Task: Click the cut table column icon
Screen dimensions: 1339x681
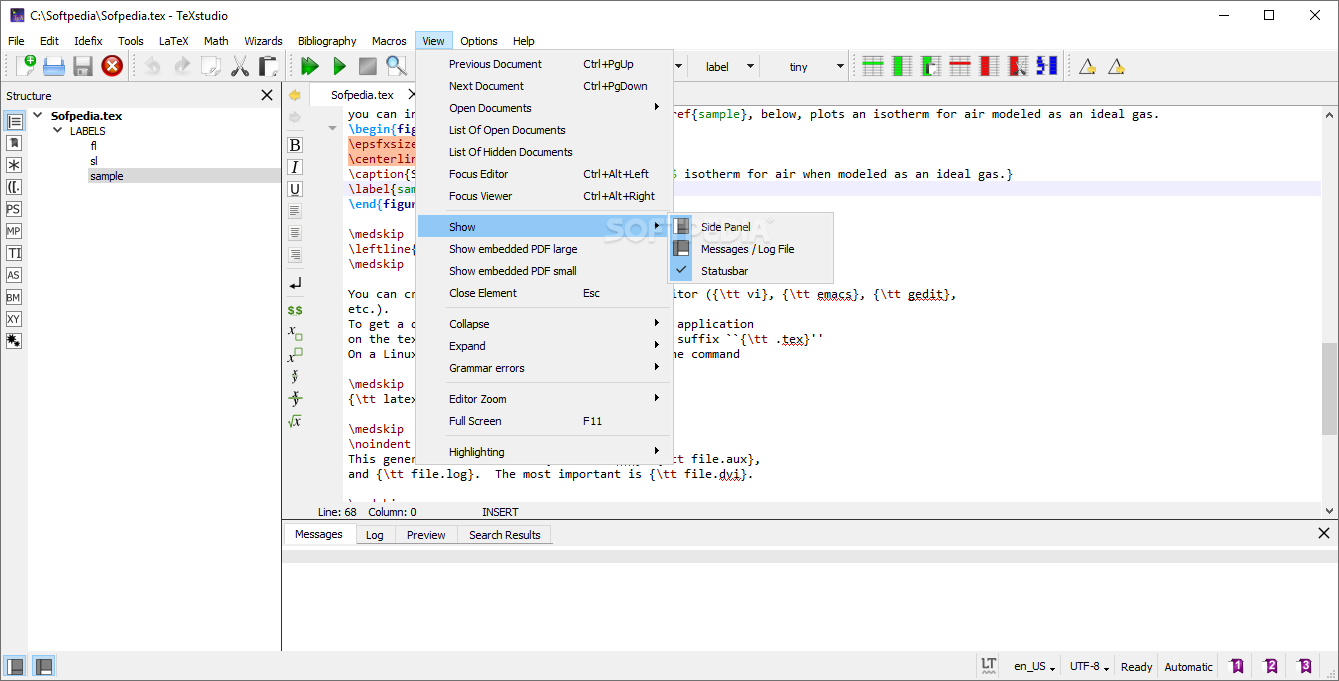Action: (x=1018, y=66)
